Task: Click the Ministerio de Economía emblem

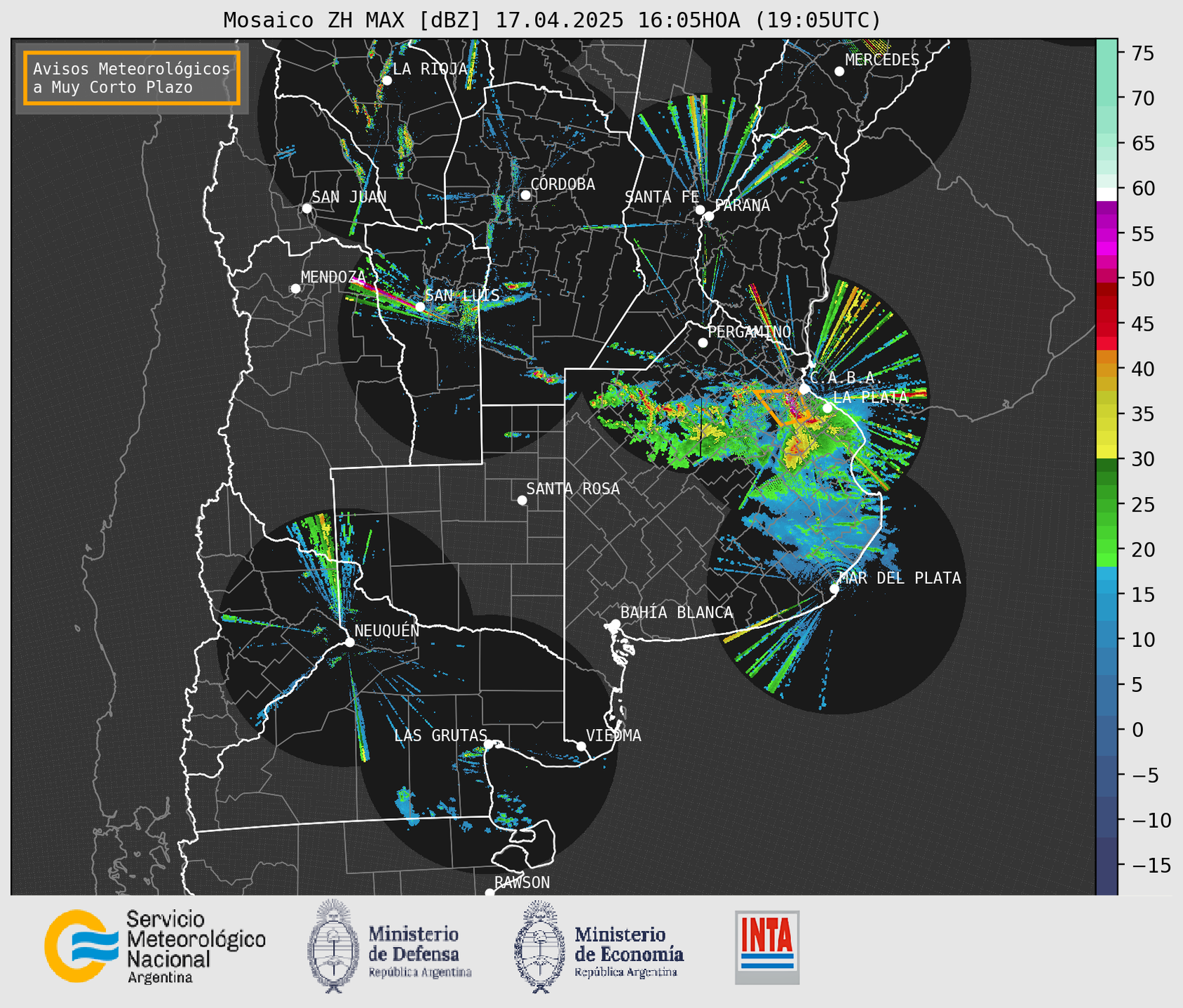Action: 540,946
